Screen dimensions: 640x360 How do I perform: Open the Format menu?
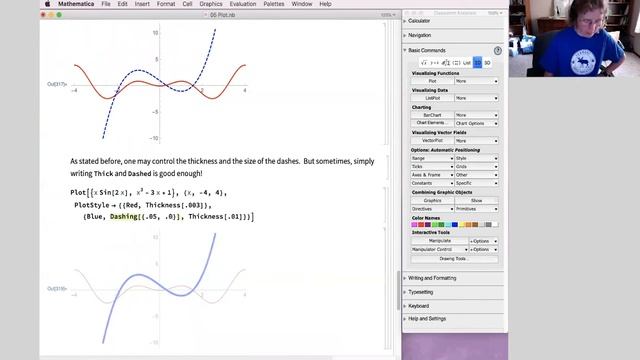coord(166,4)
